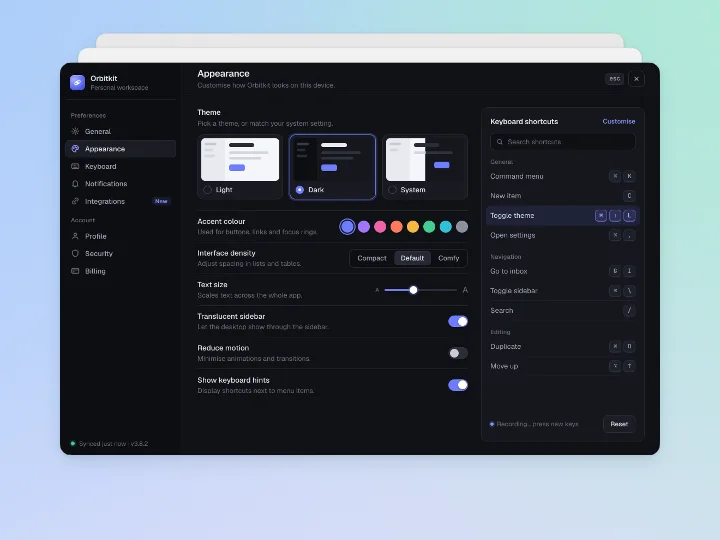Choose the grey accent colour
Screen dimensions: 720x540
[x=462, y=226]
